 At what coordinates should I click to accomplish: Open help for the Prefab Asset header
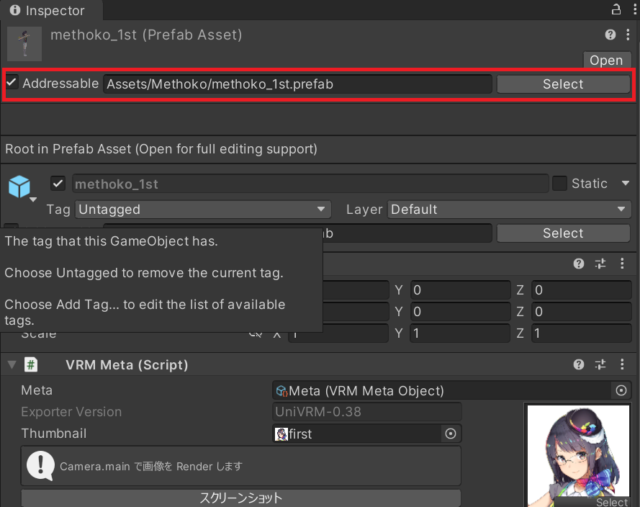tap(610, 35)
